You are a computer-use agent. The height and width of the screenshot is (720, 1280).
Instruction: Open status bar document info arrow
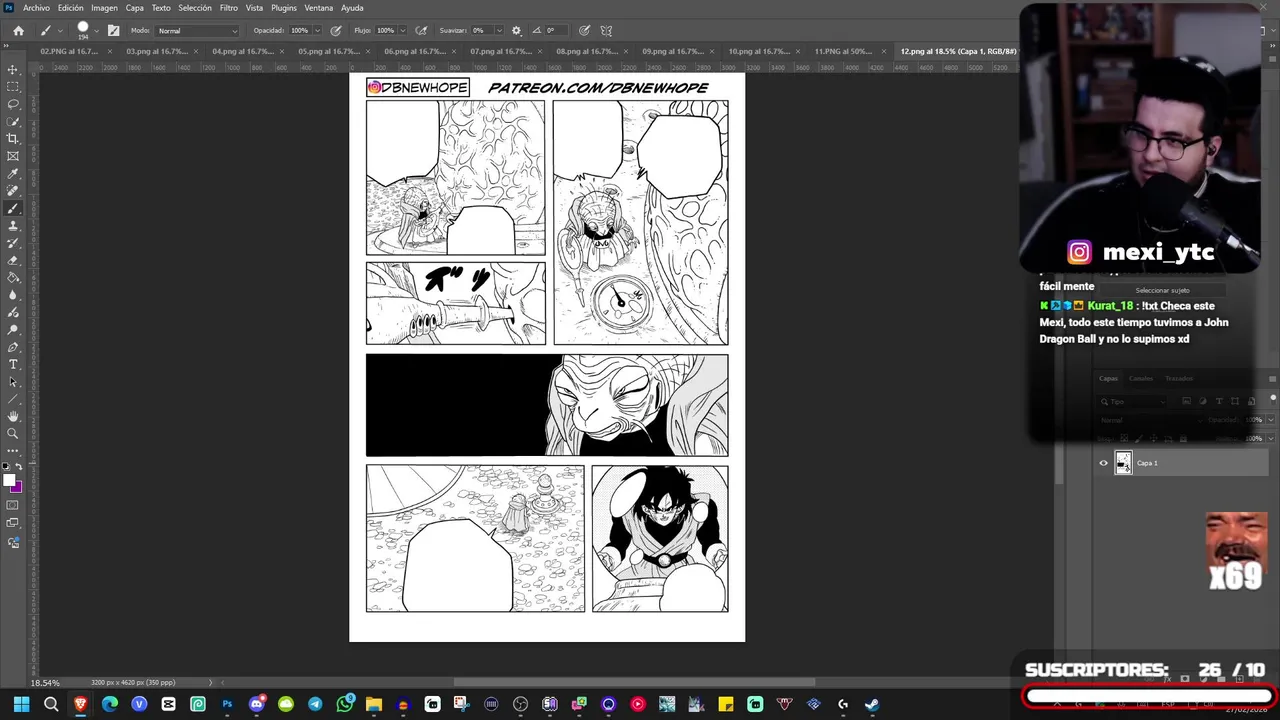(x=210, y=683)
